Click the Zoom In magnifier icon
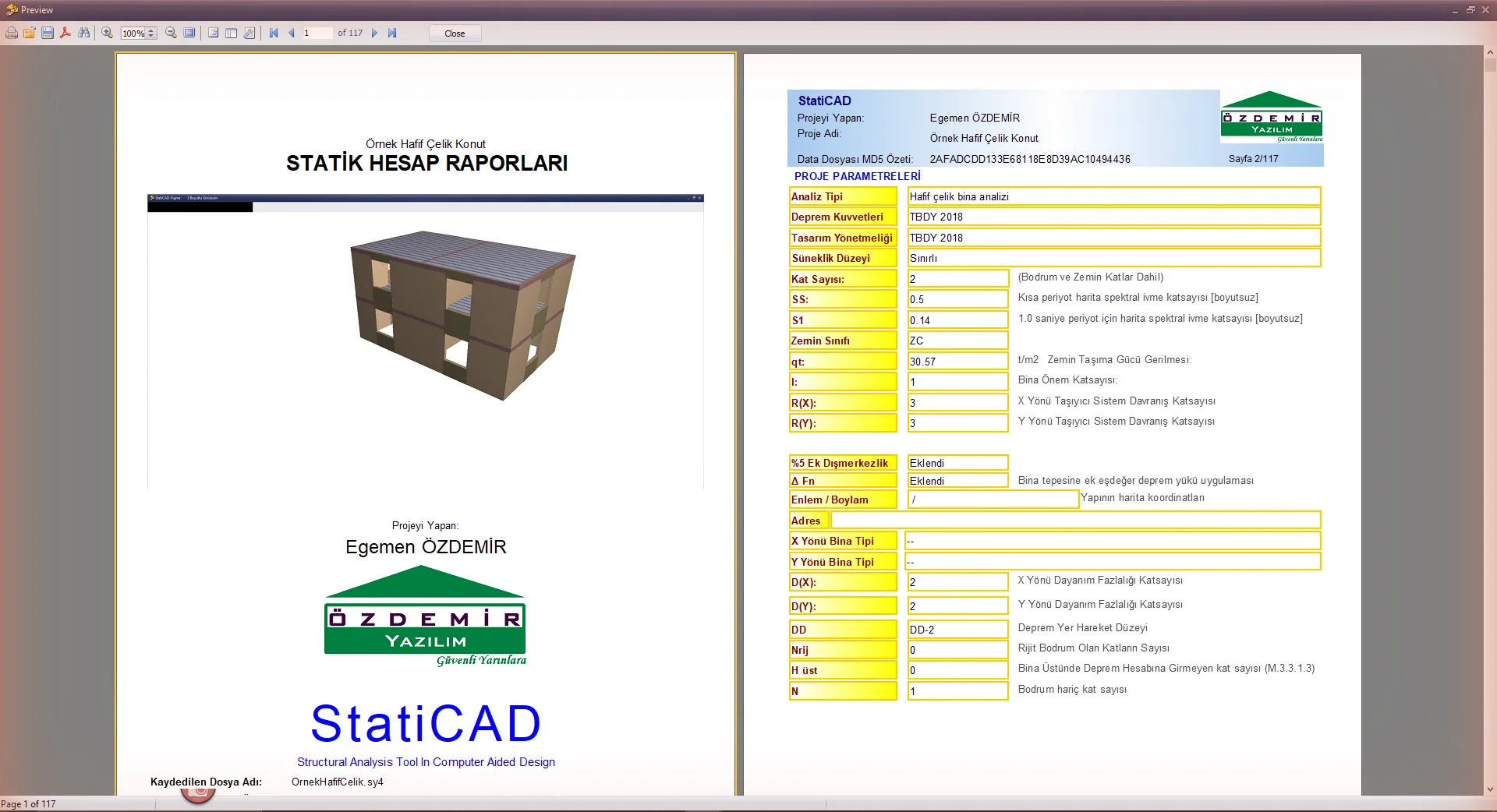 108,34
